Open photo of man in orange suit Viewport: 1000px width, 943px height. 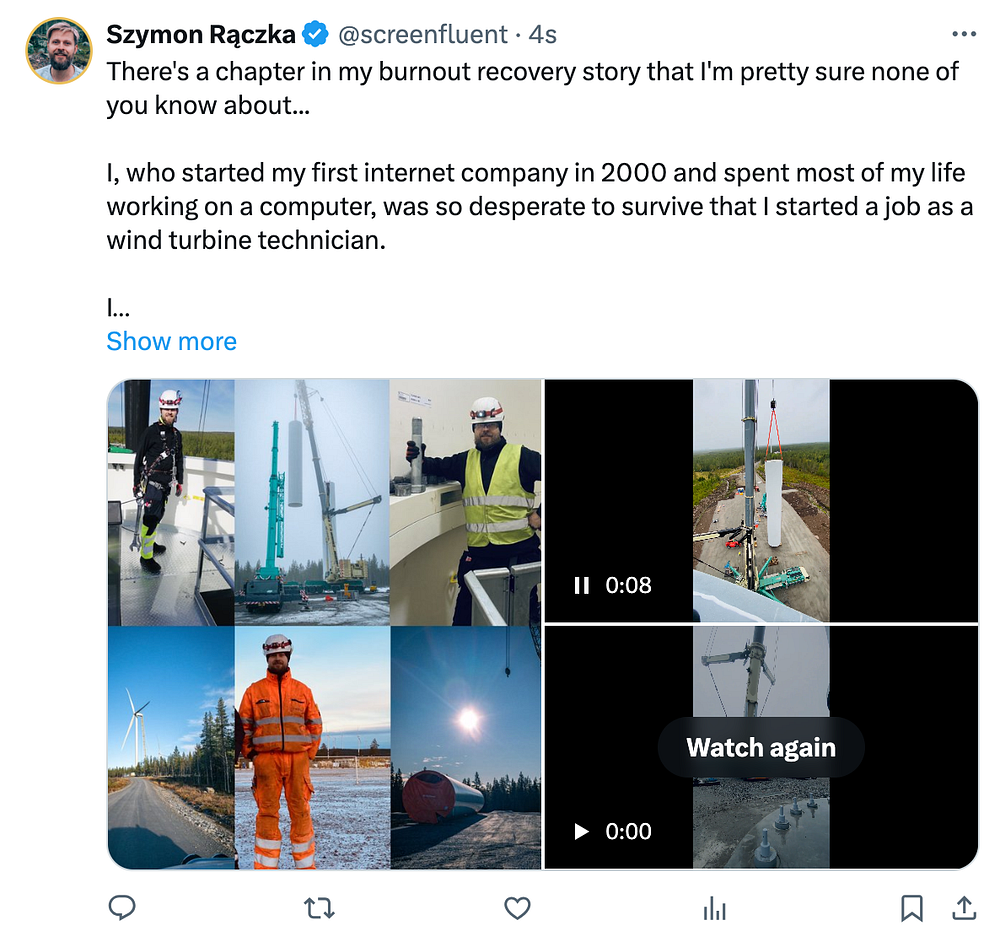coord(280,747)
